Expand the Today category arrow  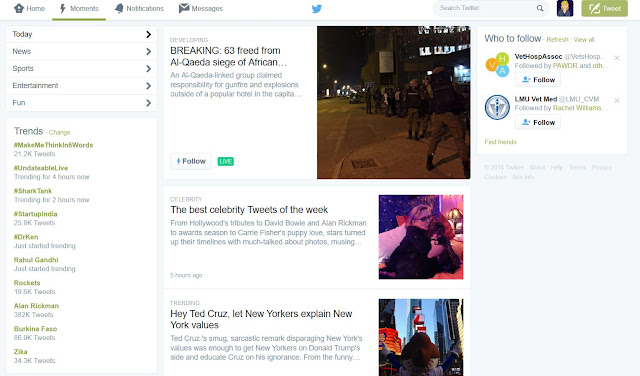tap(149, 35)
